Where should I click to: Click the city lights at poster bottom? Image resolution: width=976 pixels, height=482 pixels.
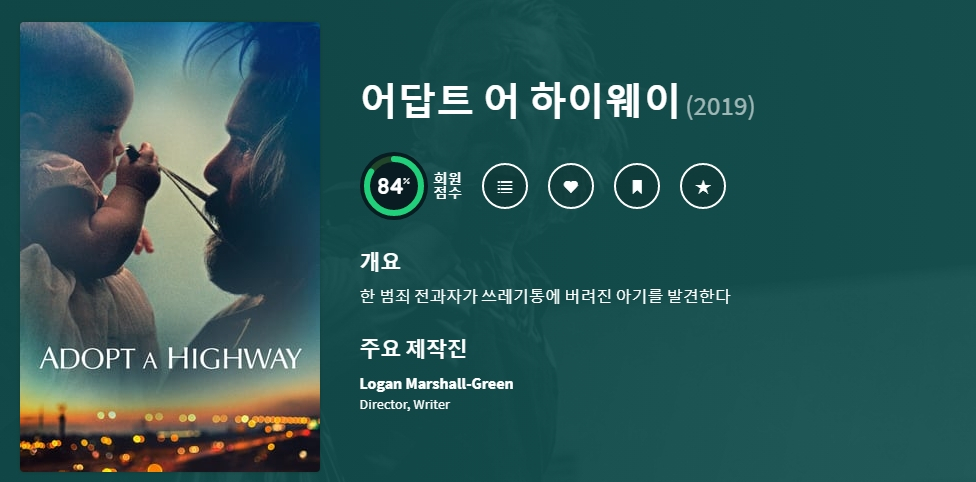(x=170, y=439)
